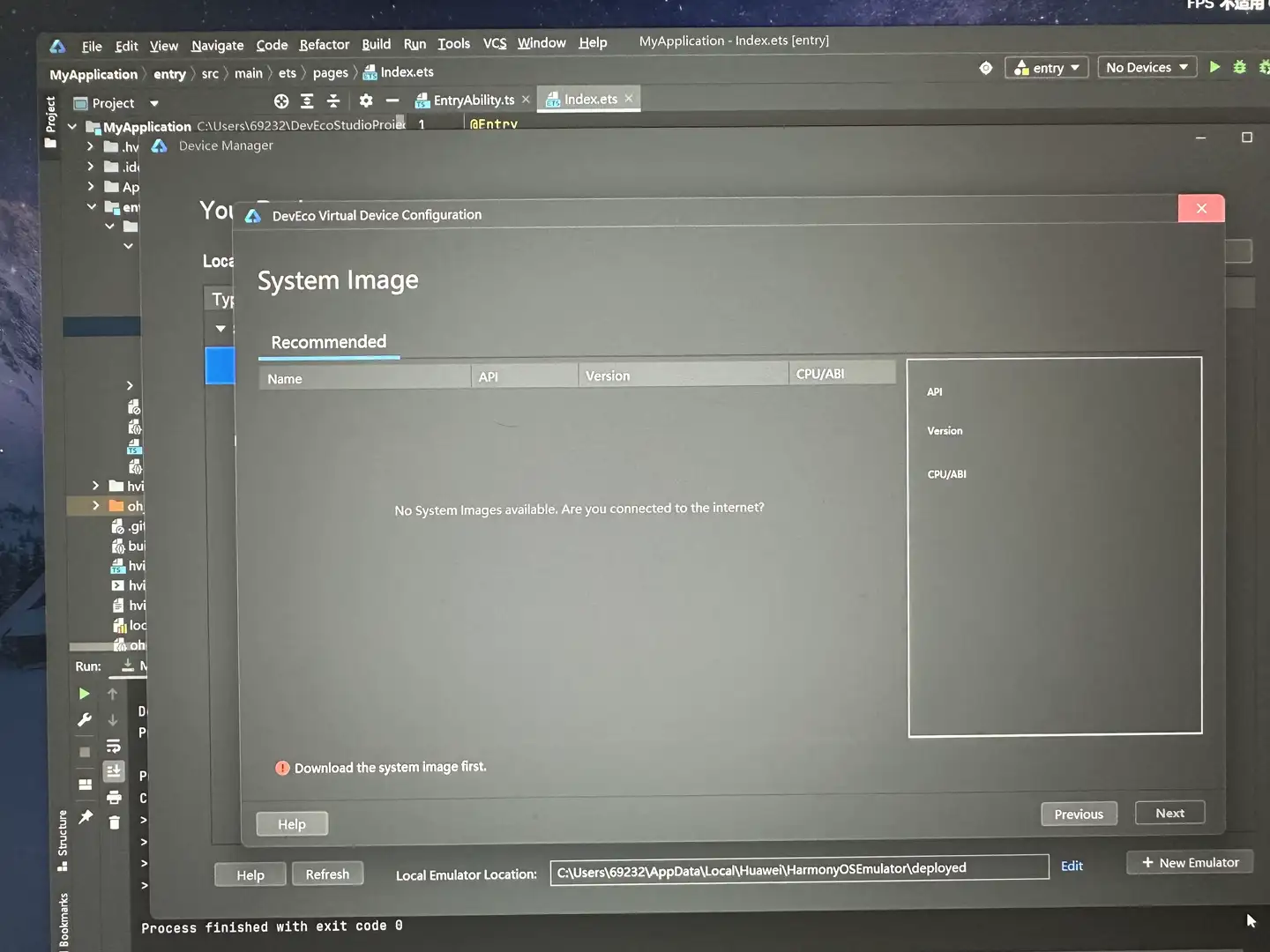Image resolution: width=1270 pixels, height=952 pixels.
Task: Expand the .idea folder node
Action: (x=90, y=167)
